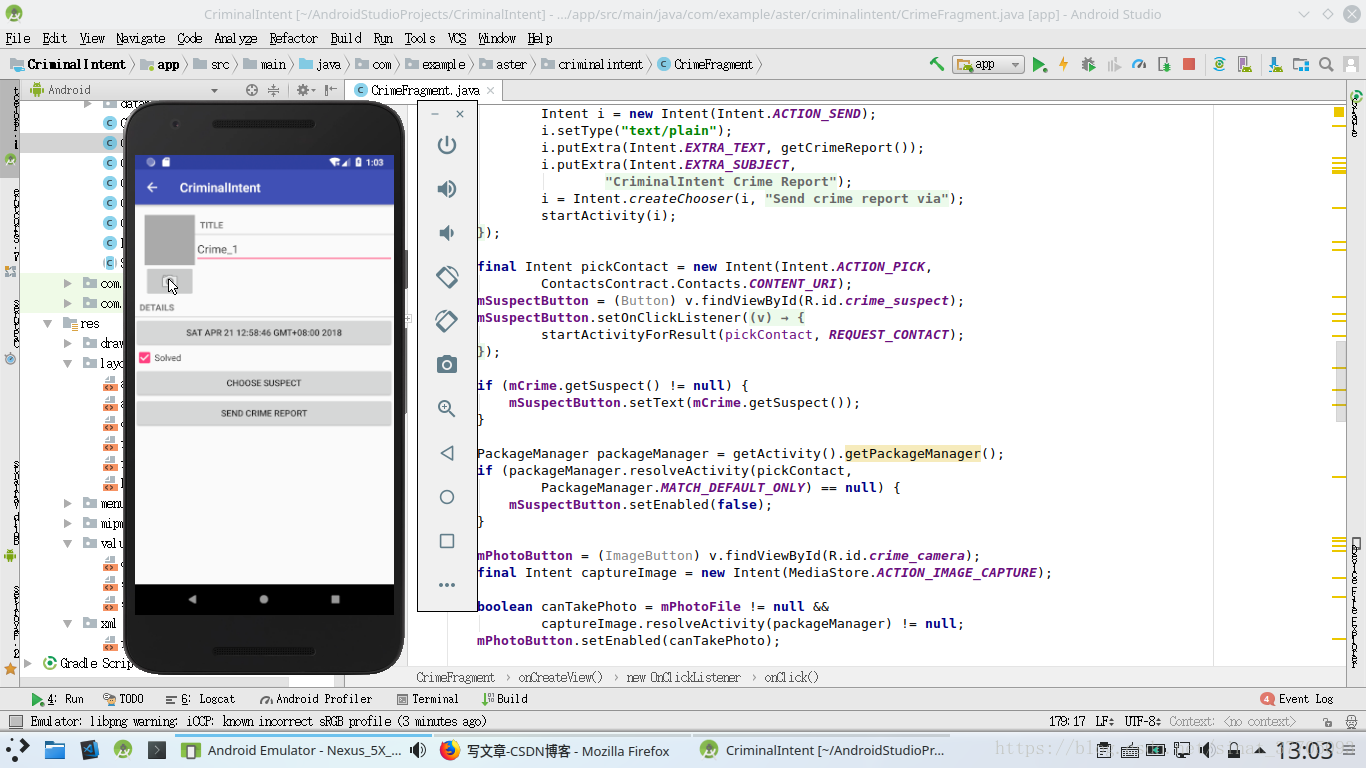
Task: Toggle the TODO tool window
Action: [x=124, y=699]
